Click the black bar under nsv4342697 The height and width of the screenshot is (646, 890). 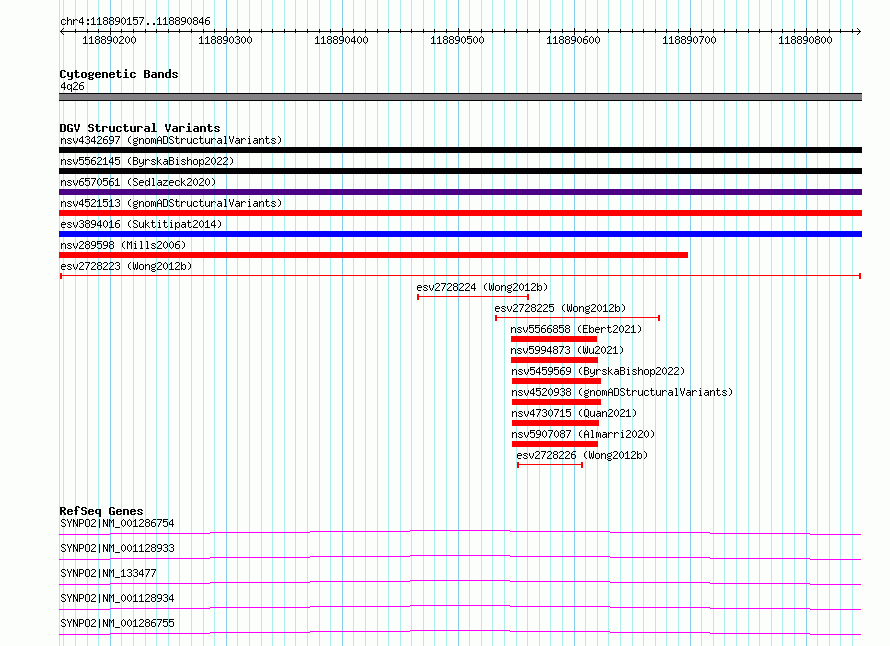pyautogui.click(x=460, y=150)
